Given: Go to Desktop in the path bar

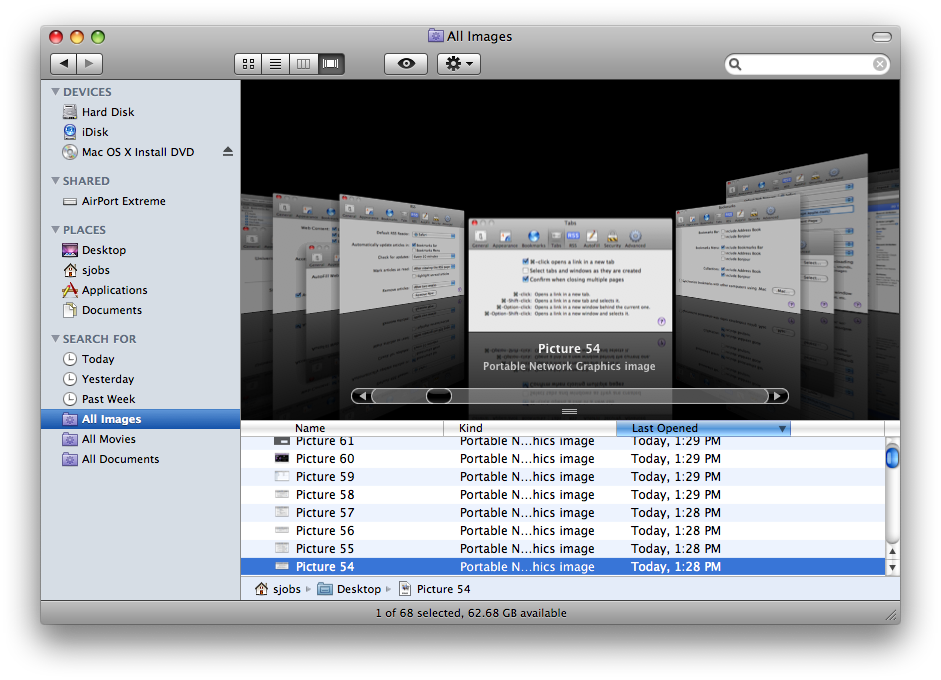Looking at the screenshot, I should coord(349,589).
